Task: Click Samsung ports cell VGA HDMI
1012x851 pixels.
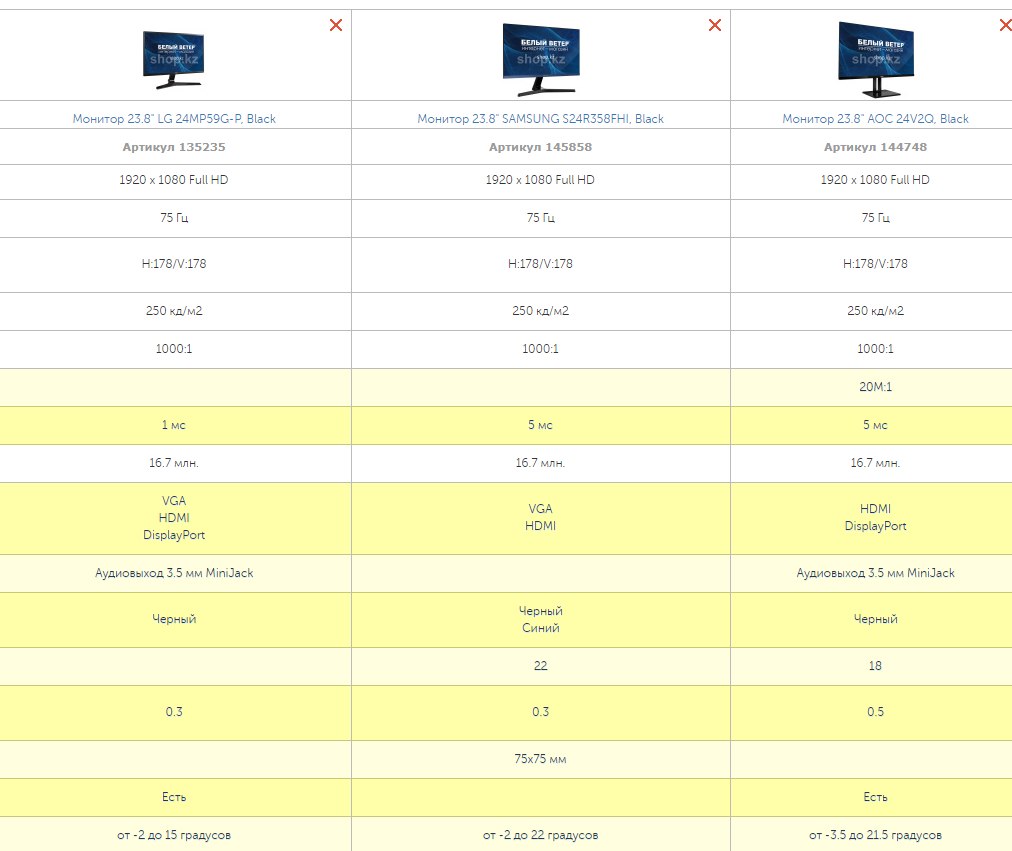Action: point(540,517)
